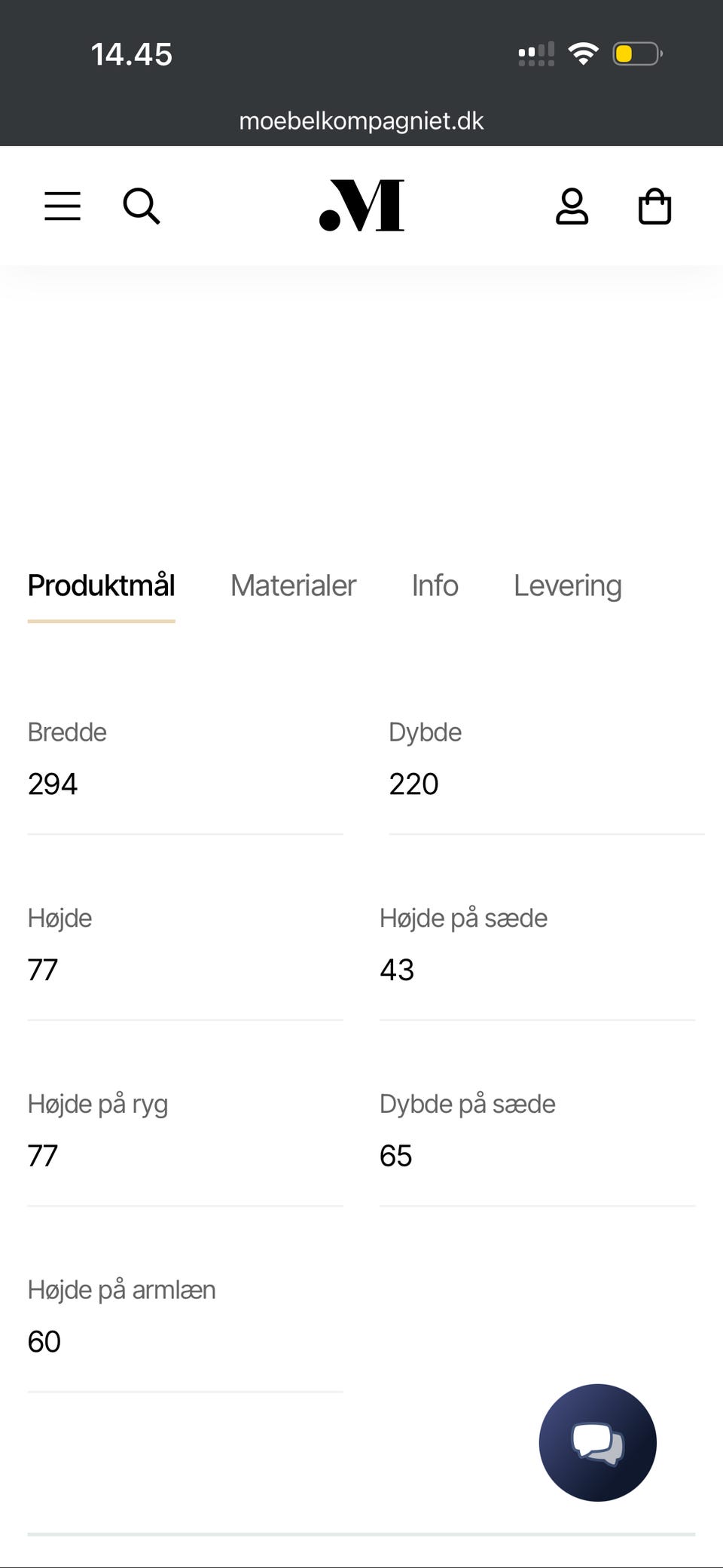Open the user account icon

[x=572, y=206]
